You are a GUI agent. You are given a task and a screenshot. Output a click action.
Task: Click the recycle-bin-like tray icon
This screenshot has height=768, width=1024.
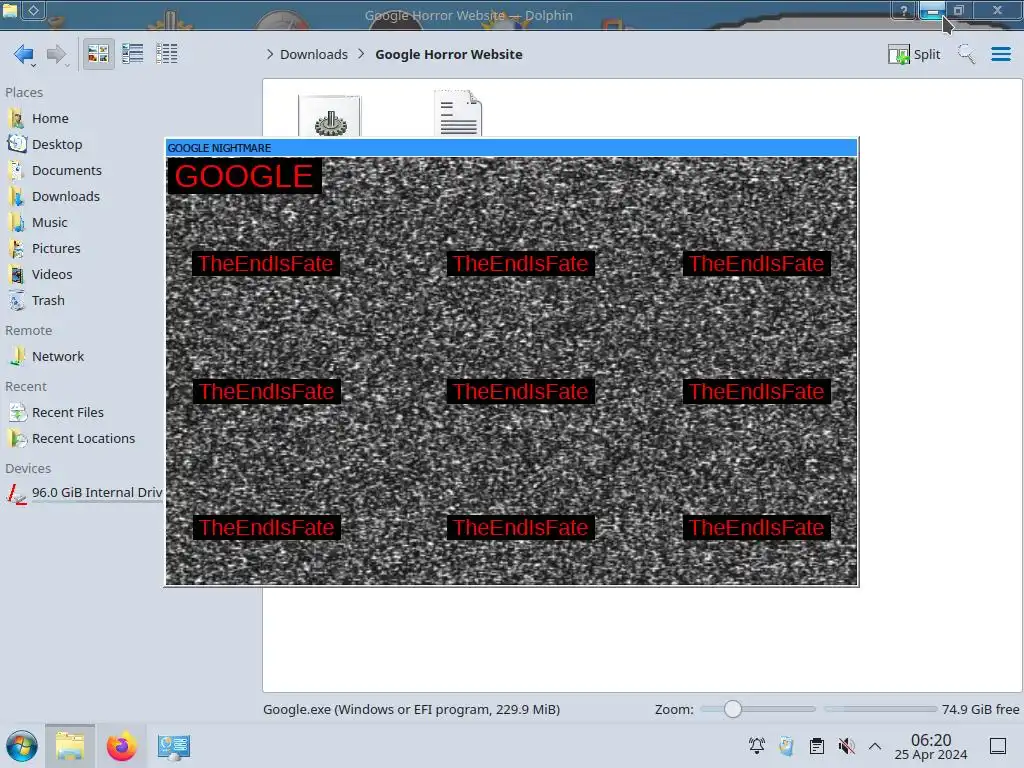pyautogui.click(x=786, y=746)
